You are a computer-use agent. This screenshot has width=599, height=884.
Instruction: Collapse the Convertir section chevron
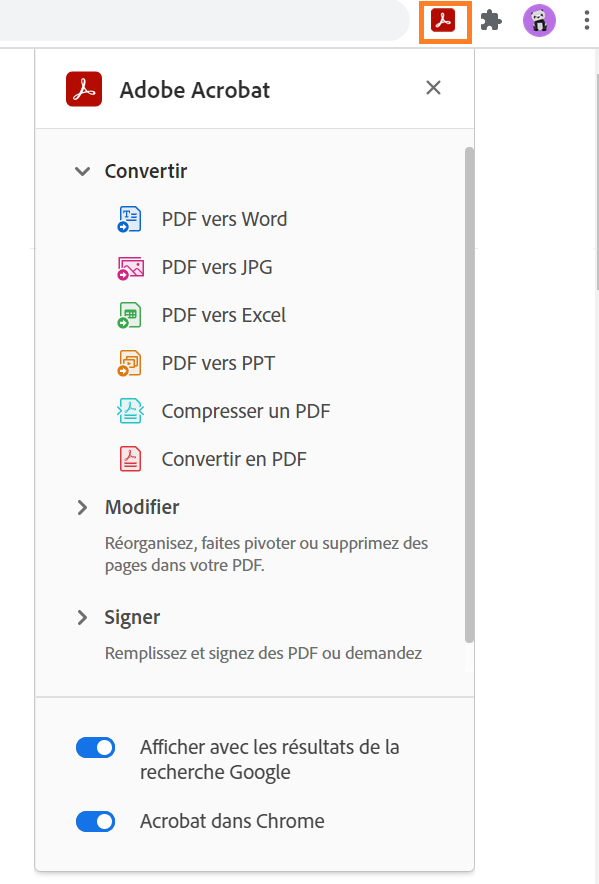[x=83, y=171]
